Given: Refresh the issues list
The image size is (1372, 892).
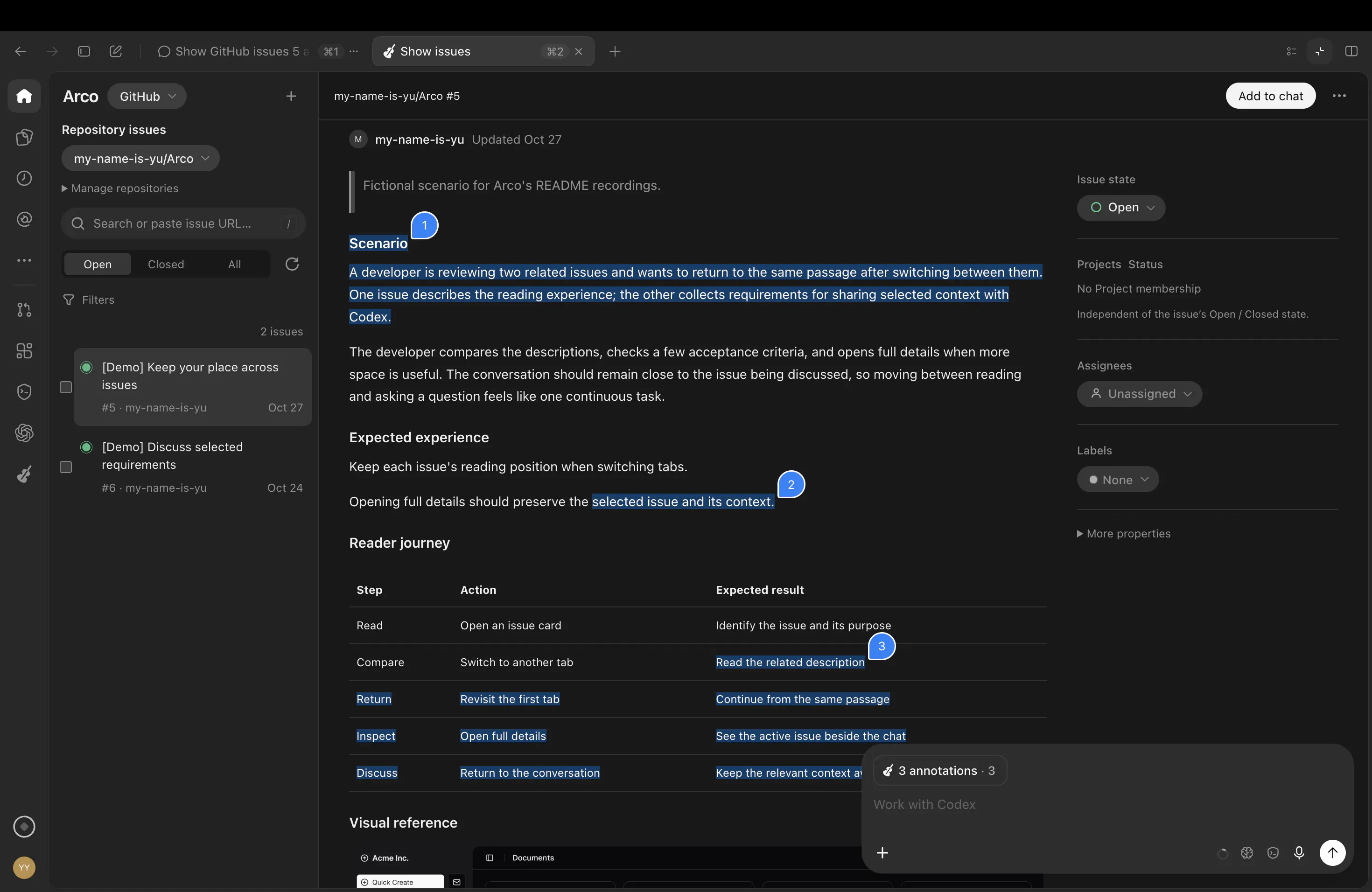Looking at the screenshot, I should click(292, 264).
